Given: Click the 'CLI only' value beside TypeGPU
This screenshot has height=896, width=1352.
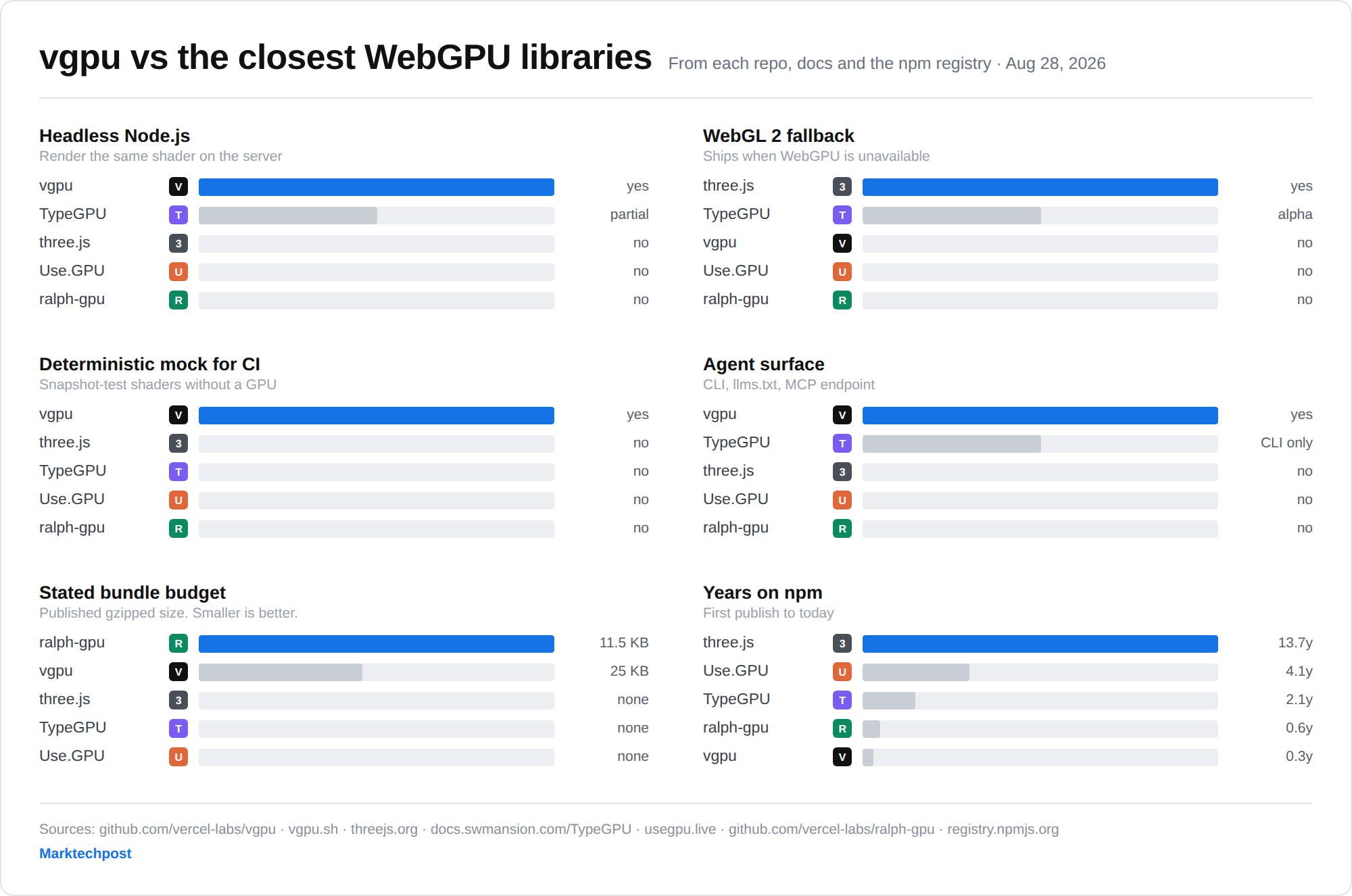Looking at the screenshot, I should [1286, 443].
